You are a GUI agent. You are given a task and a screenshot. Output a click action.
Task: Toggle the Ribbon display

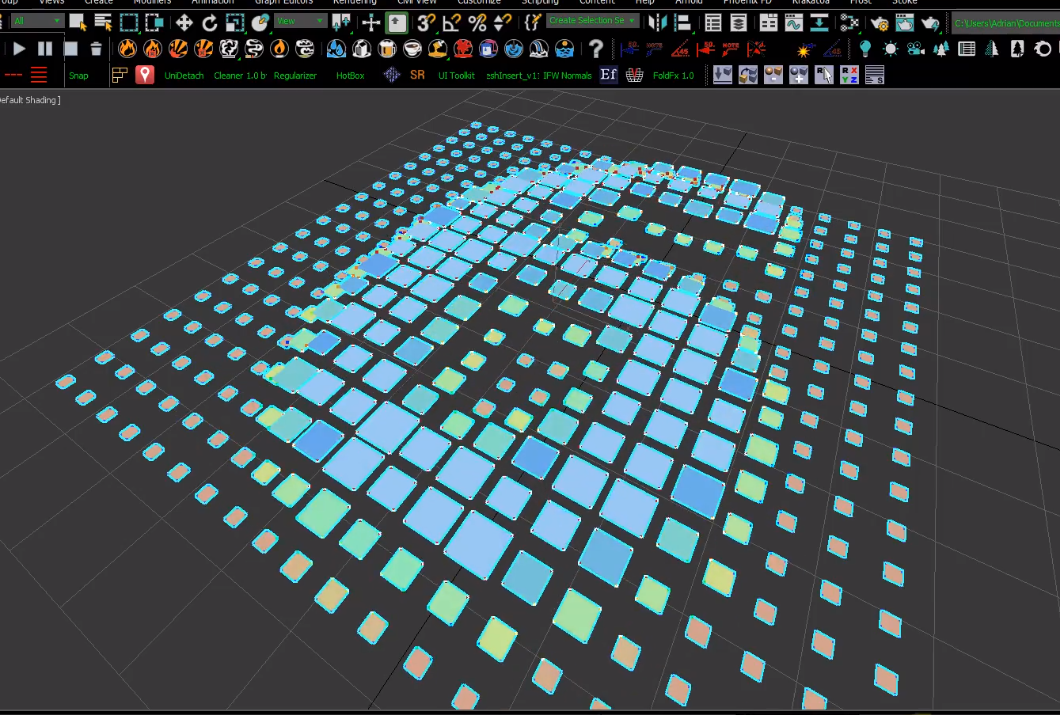click(x=768, y=23)
